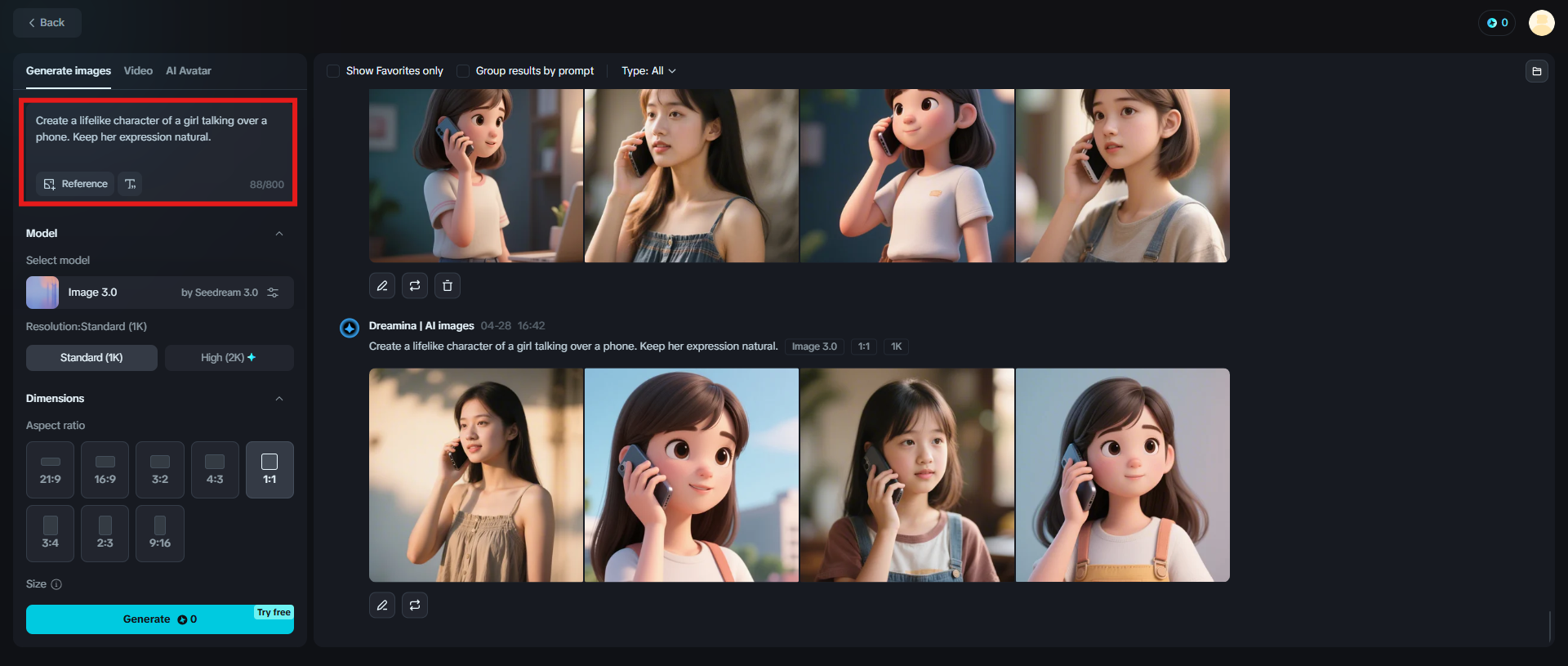The image size is (1568, 666).
Task: Click the Image 3.0 tag on the prompt
Action: (814, 346)
